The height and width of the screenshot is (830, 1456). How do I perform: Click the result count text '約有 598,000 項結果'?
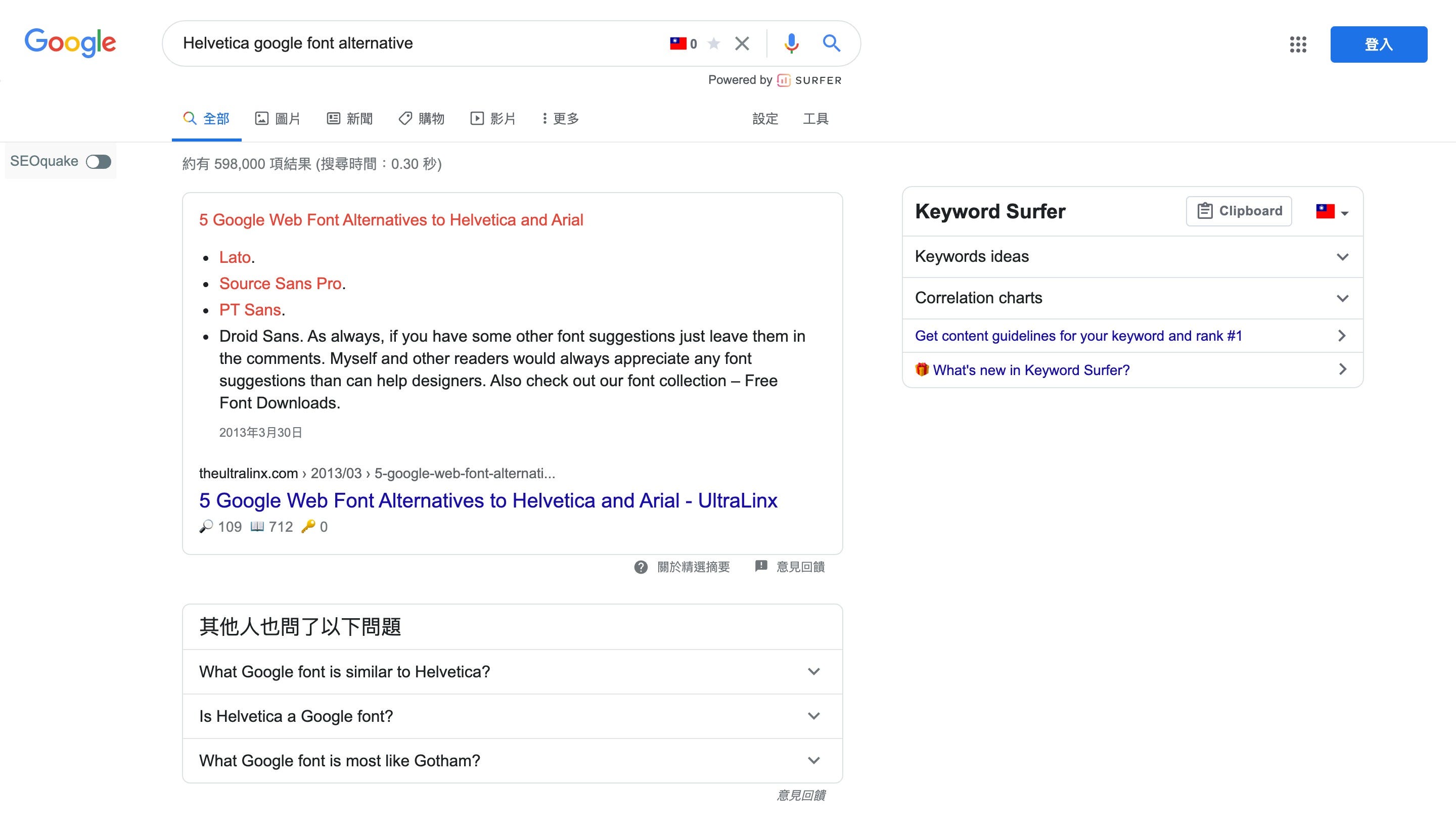coord(246,164)
